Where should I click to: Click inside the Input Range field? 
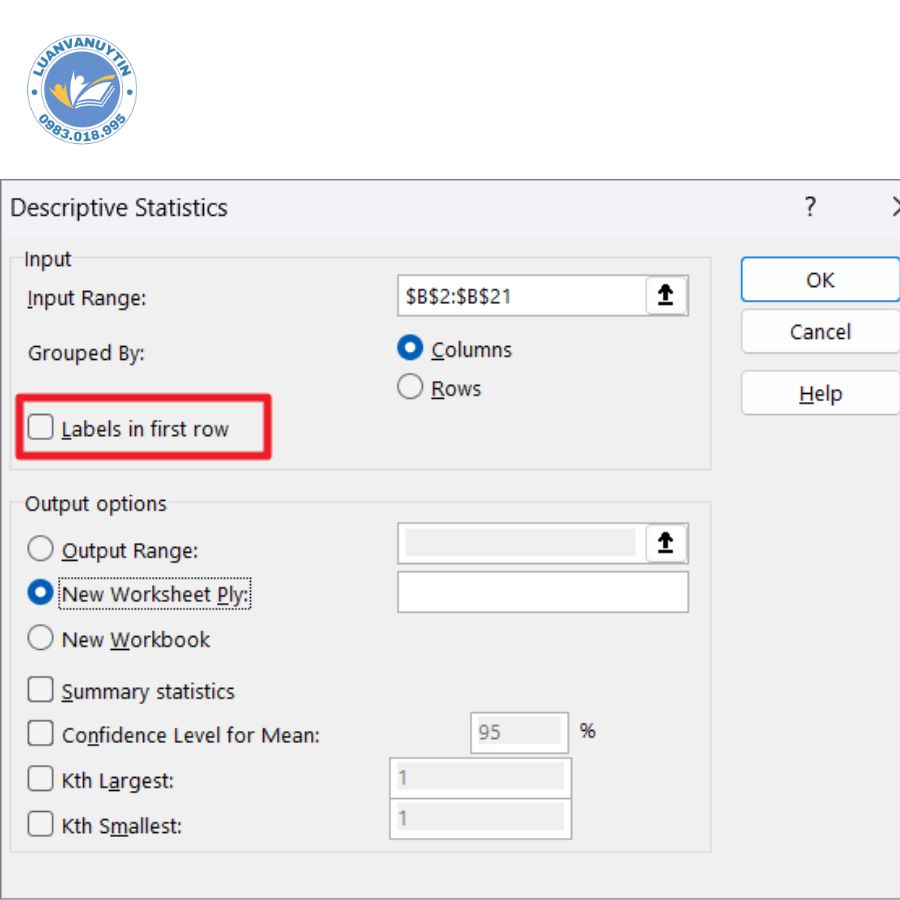pyautogui.click(x=520, y=296)
